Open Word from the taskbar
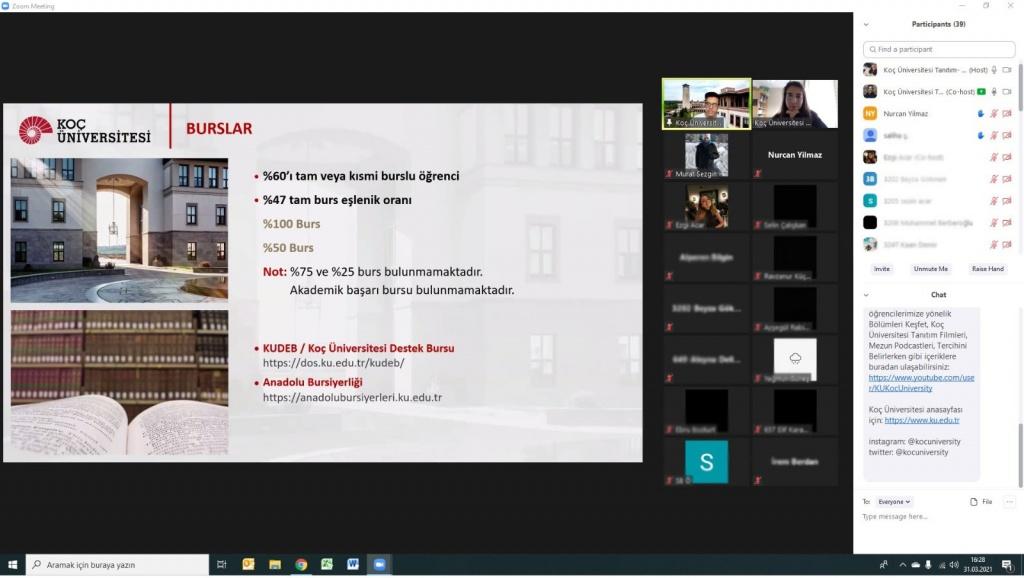Viewport: 1024px width, 578px height. 353,564
